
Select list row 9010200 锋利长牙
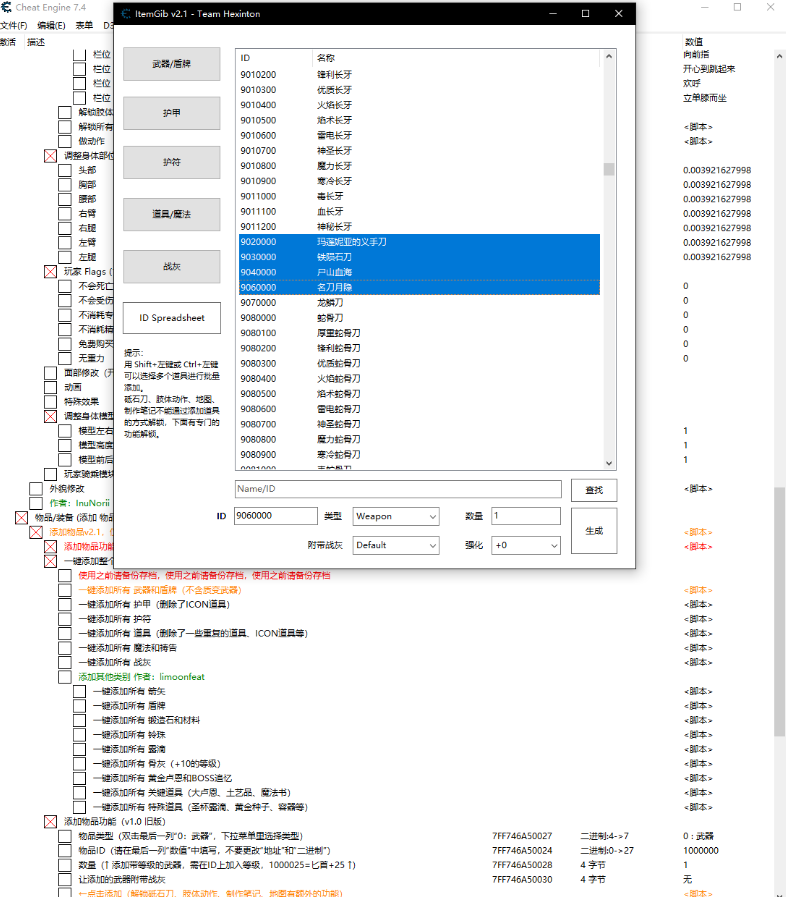pyautogui.click(x=419, y=75)
